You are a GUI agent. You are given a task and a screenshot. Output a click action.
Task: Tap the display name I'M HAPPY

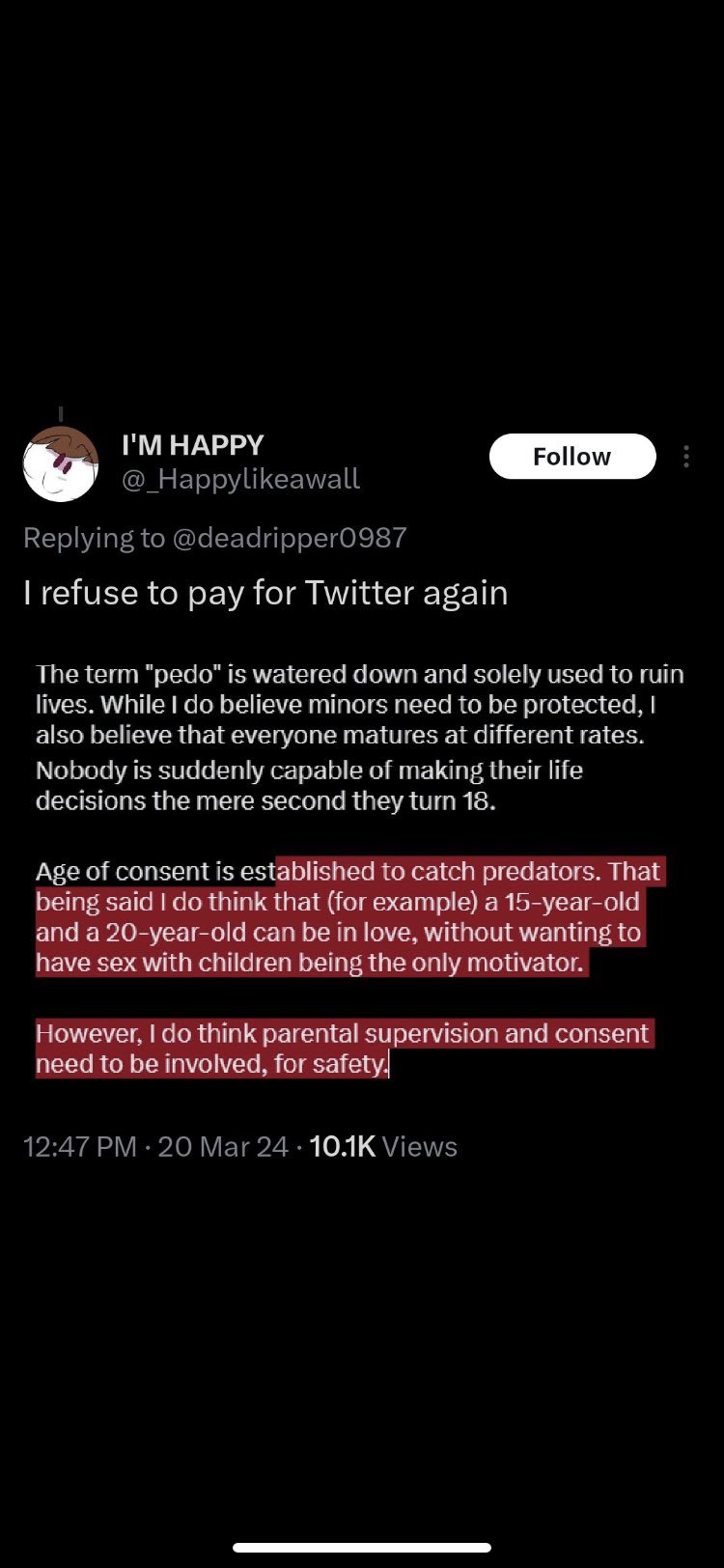(x=192, y=445)
